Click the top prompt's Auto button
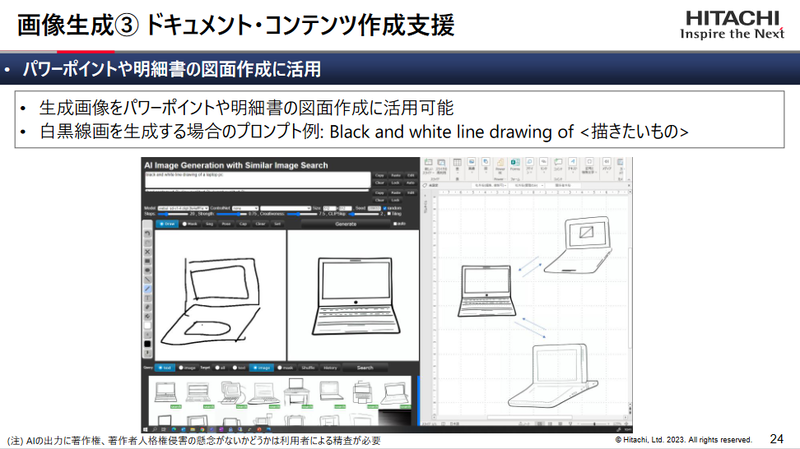This screenshot has height=449, width=800. tap(410, 183)
